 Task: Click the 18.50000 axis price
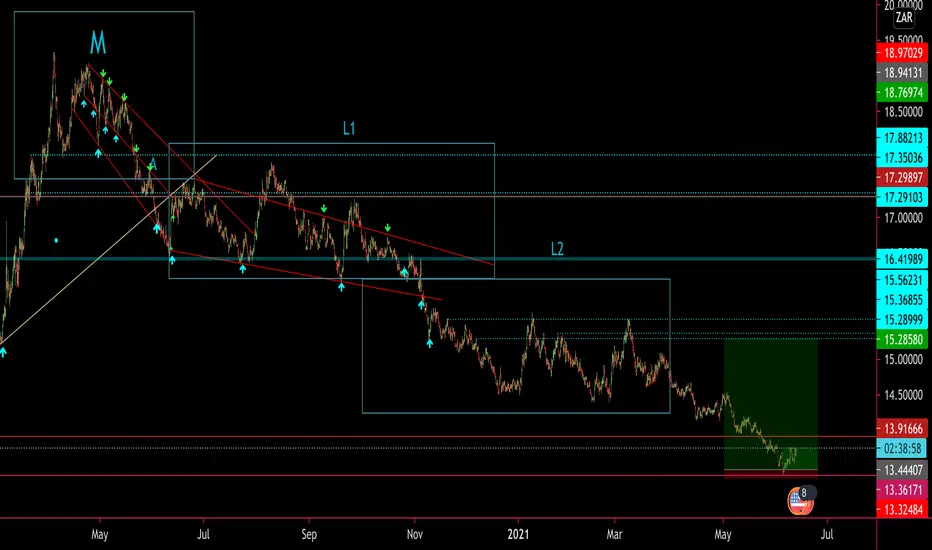pos(903,112)
